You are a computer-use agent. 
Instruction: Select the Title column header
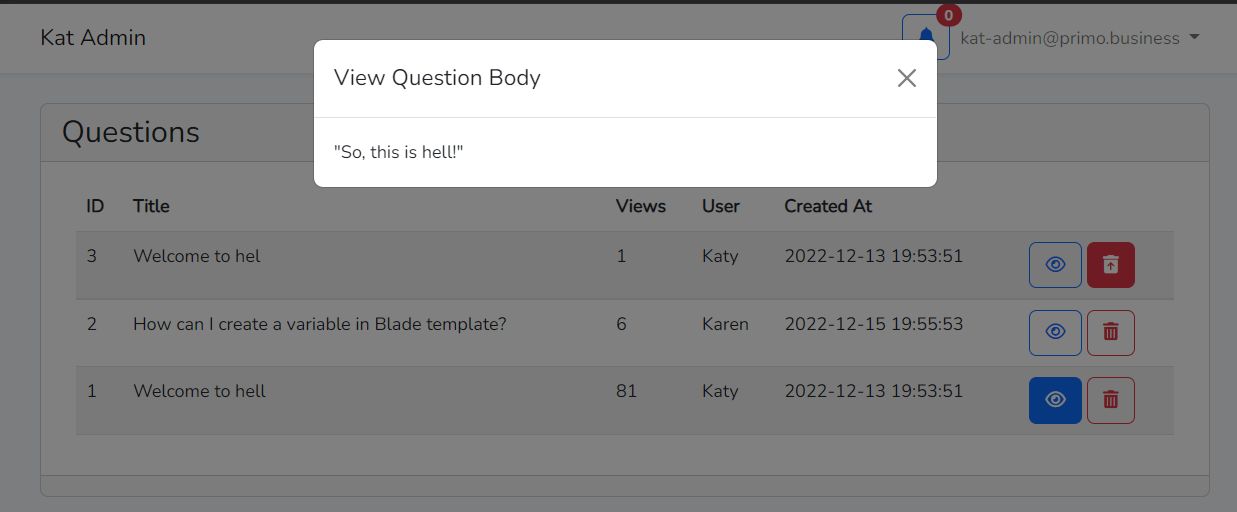(151, 206)
